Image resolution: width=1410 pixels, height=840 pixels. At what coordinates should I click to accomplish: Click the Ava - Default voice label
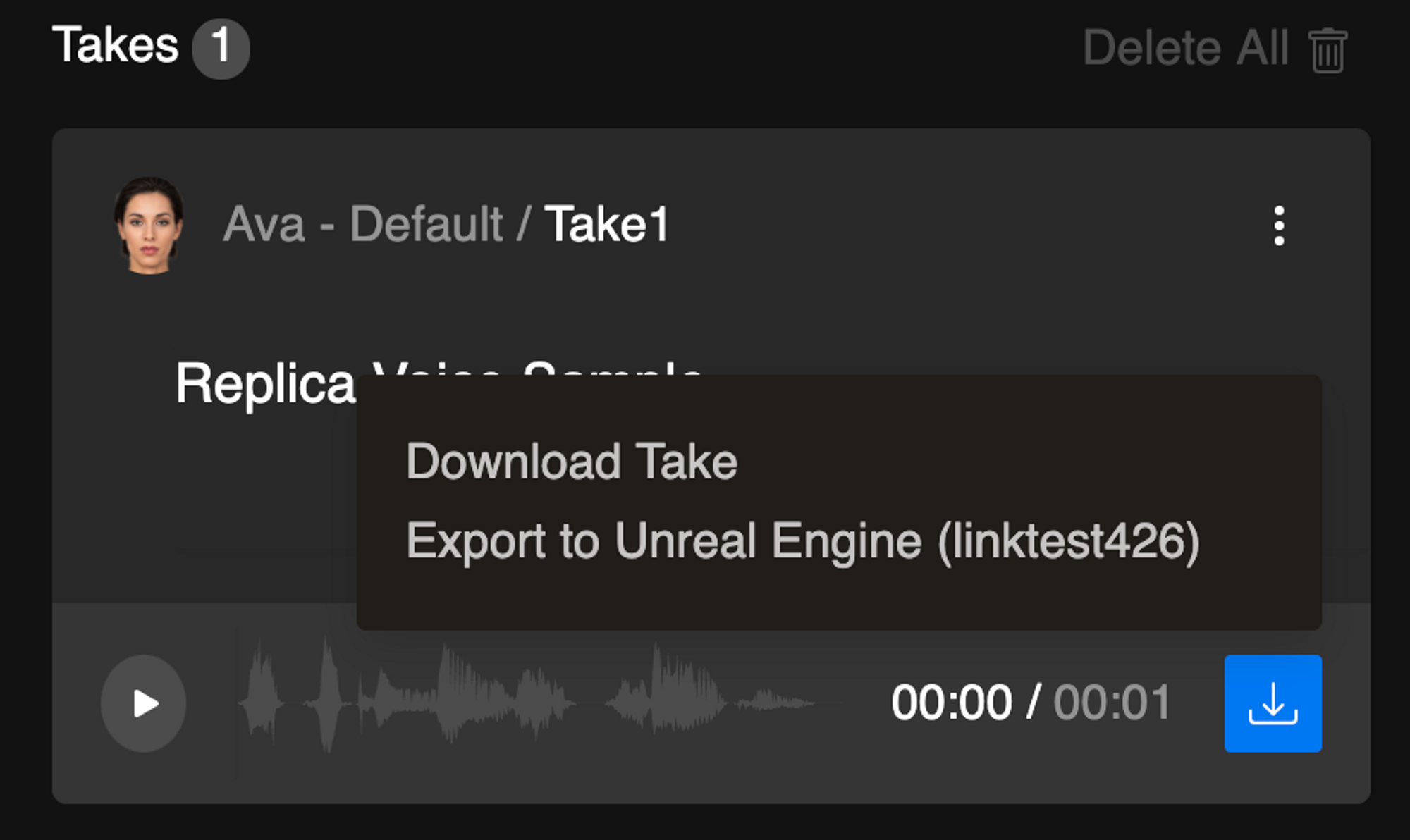(x=363, y=225)
